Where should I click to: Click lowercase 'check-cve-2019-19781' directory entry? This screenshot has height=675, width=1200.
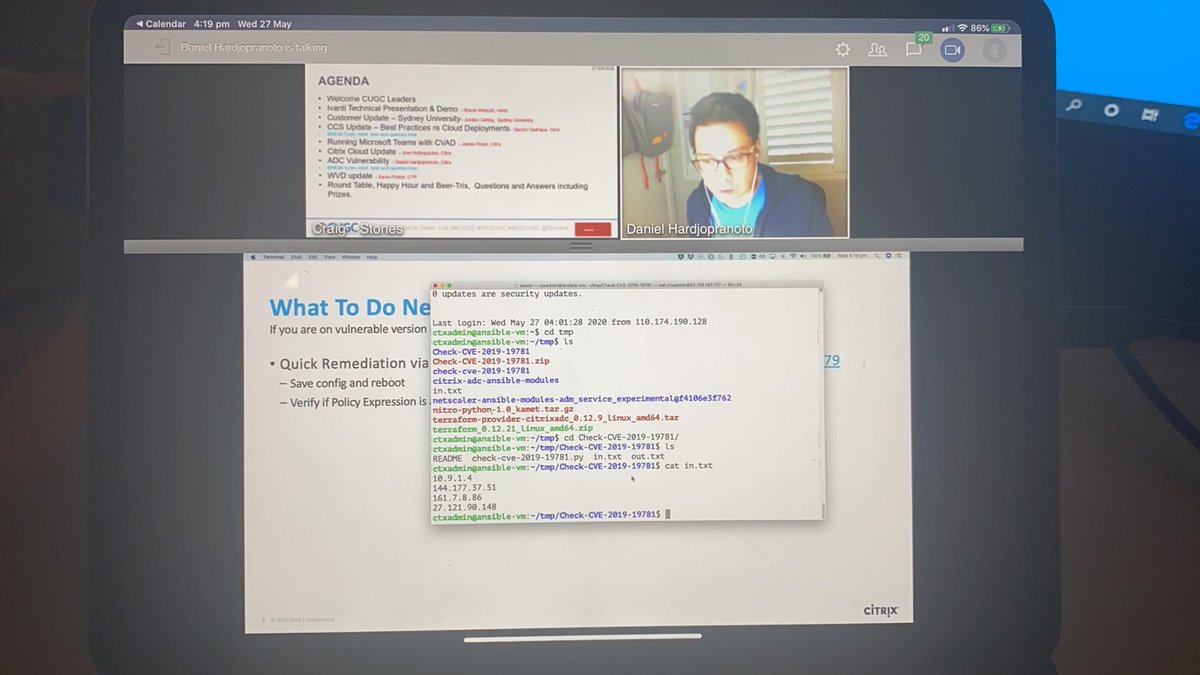pos(481,371)
